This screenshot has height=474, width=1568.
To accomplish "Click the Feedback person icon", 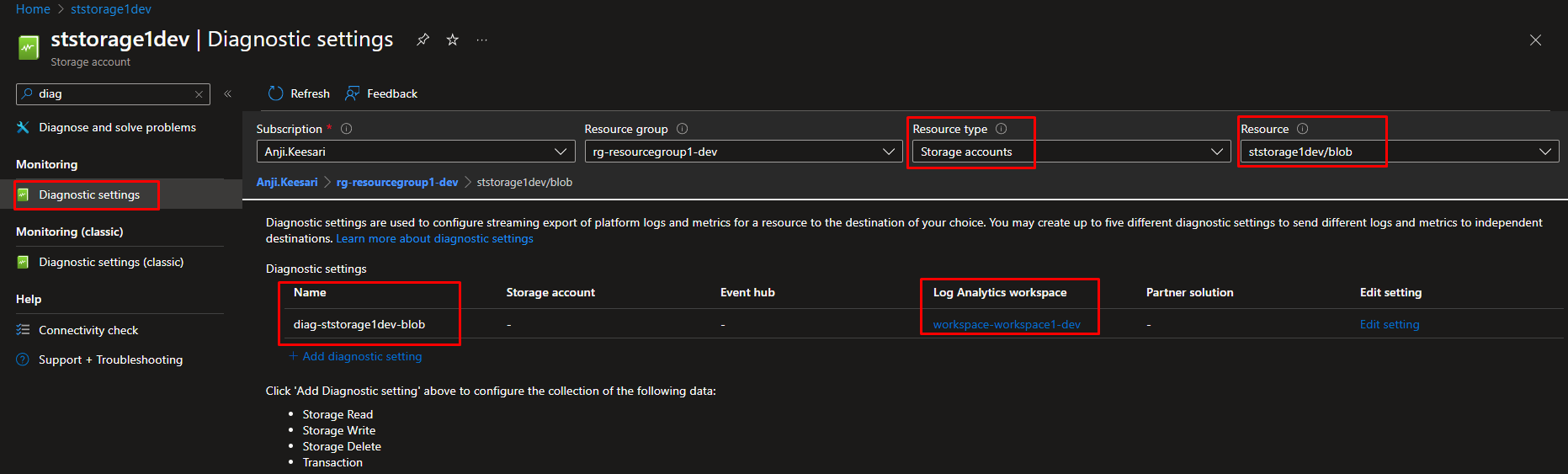I will [x=353, y=93].
